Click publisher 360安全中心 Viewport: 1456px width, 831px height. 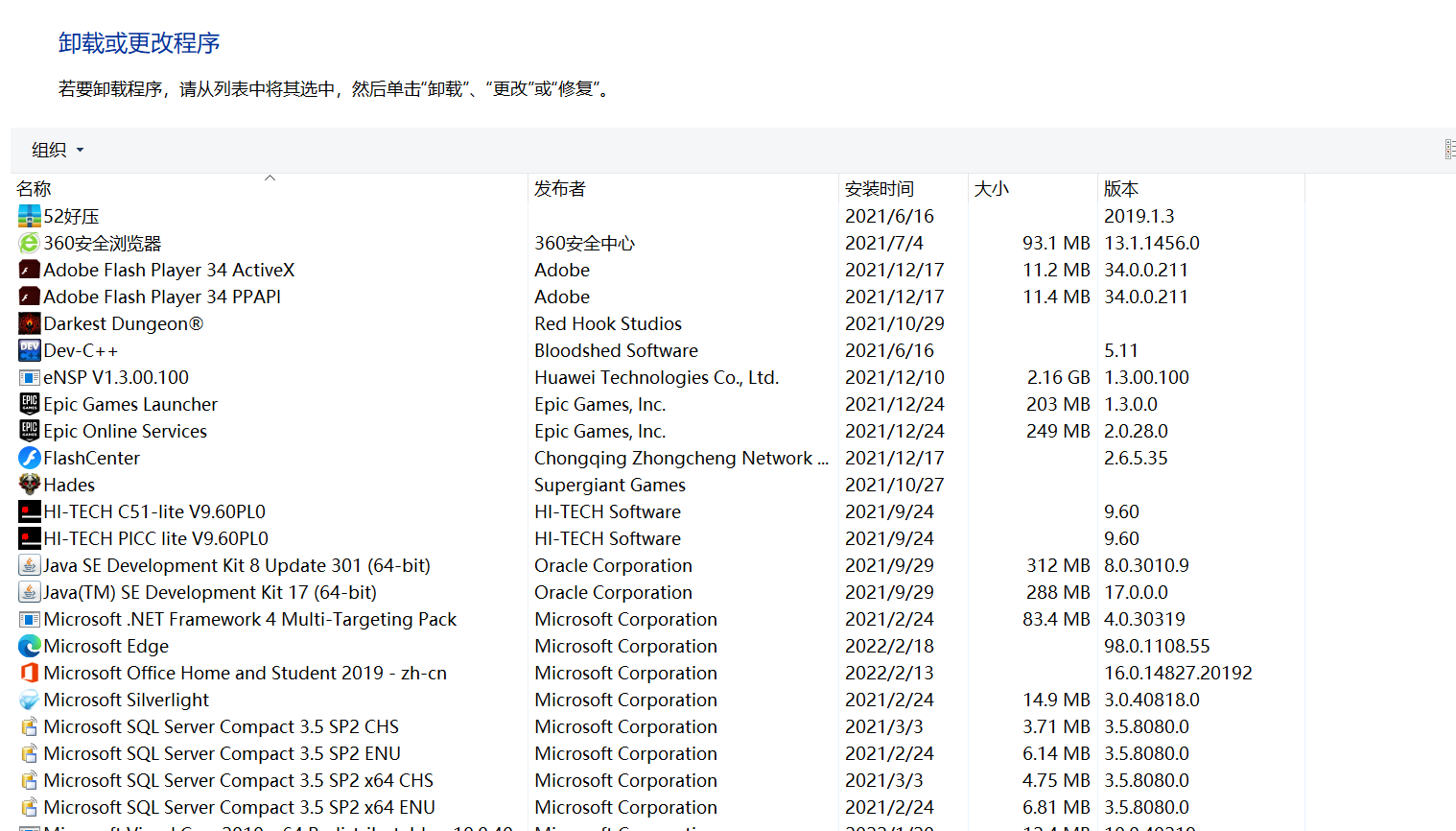(x=584, y=243)
